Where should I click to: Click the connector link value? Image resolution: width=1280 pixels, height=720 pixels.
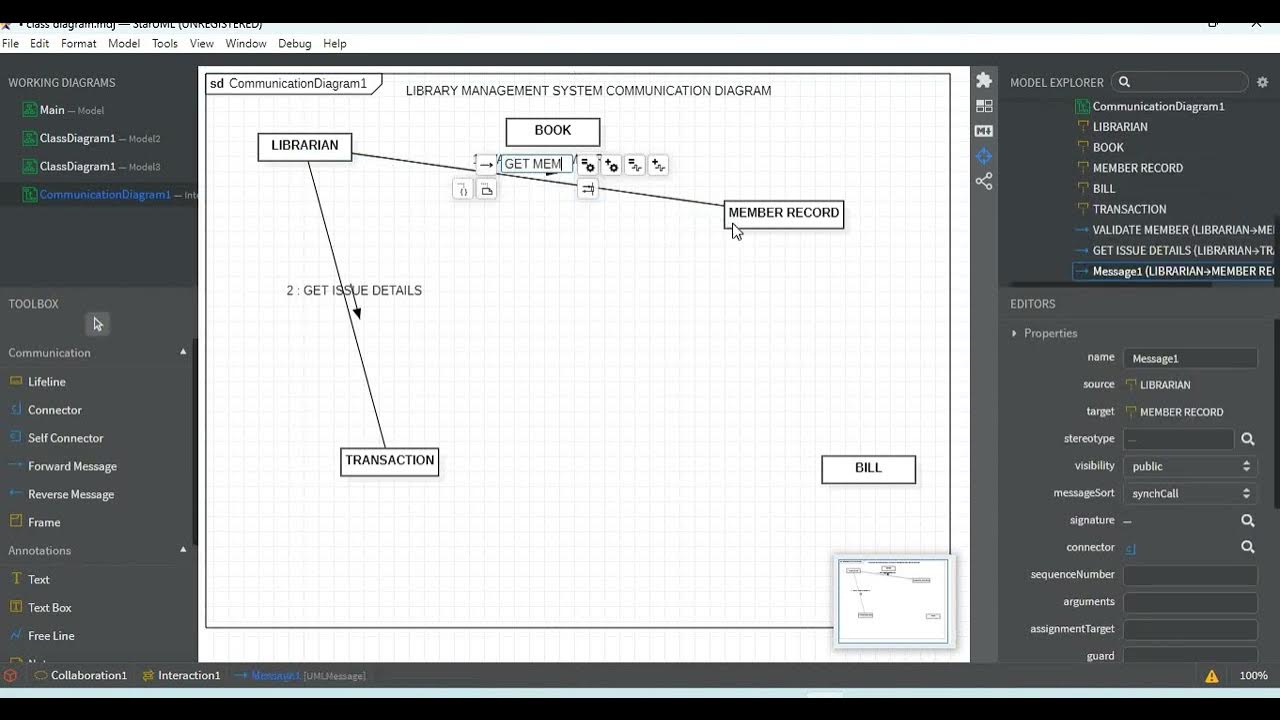pyautogui.click(x=1131, y=548)
